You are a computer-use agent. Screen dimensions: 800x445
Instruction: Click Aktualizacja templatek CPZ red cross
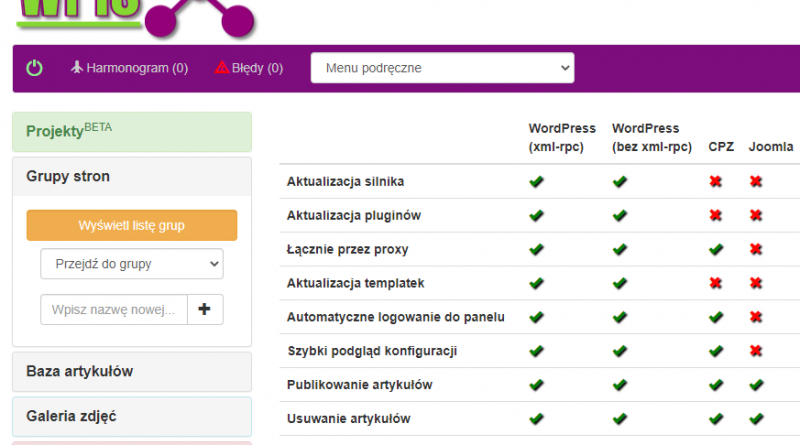[715, 283]
